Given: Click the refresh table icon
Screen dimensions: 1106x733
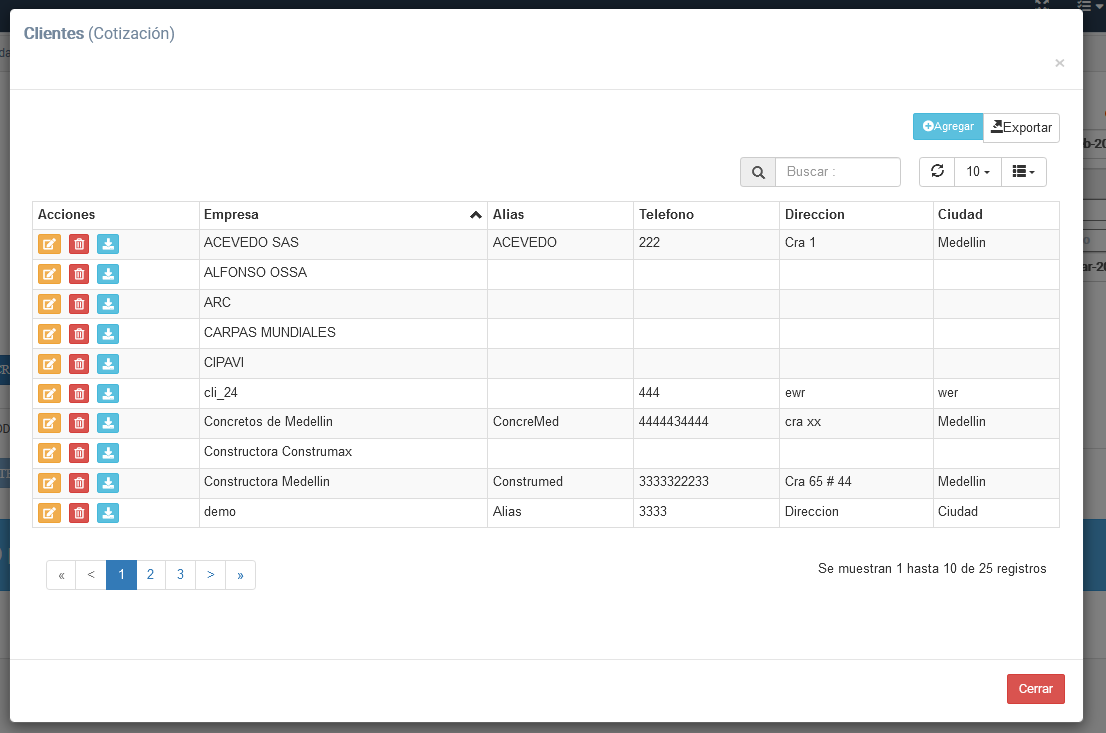Looking at the screenshot, I should pyautogui.click(x=937, y=172).
